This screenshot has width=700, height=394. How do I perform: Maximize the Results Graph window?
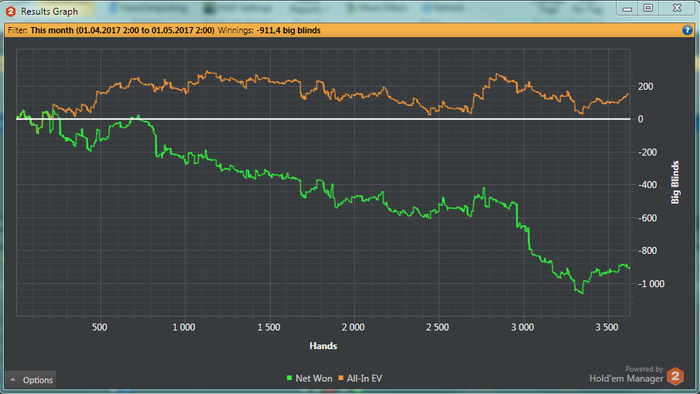tap(648, 8)
